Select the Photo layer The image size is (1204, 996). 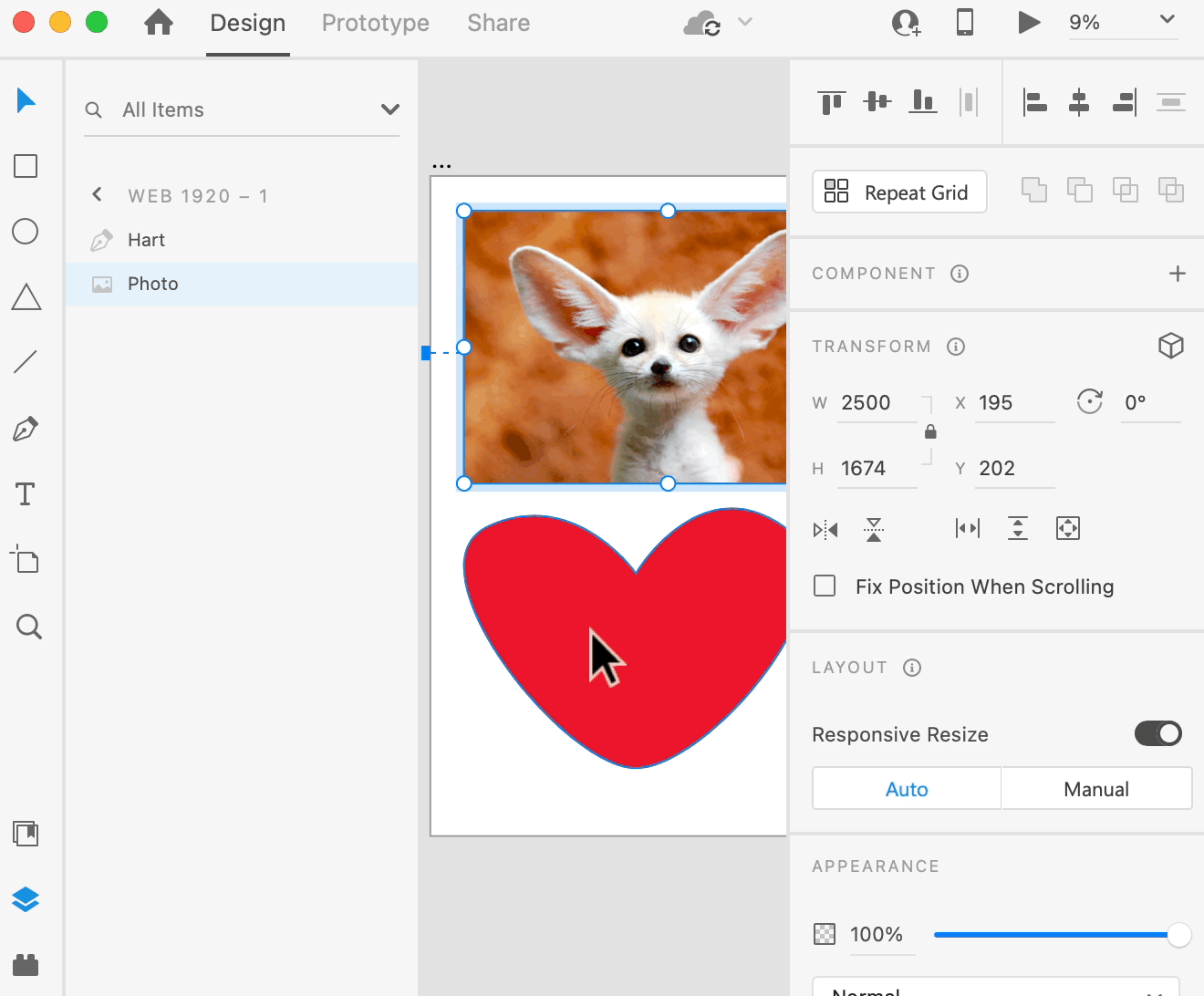click(x=242, y=284)
